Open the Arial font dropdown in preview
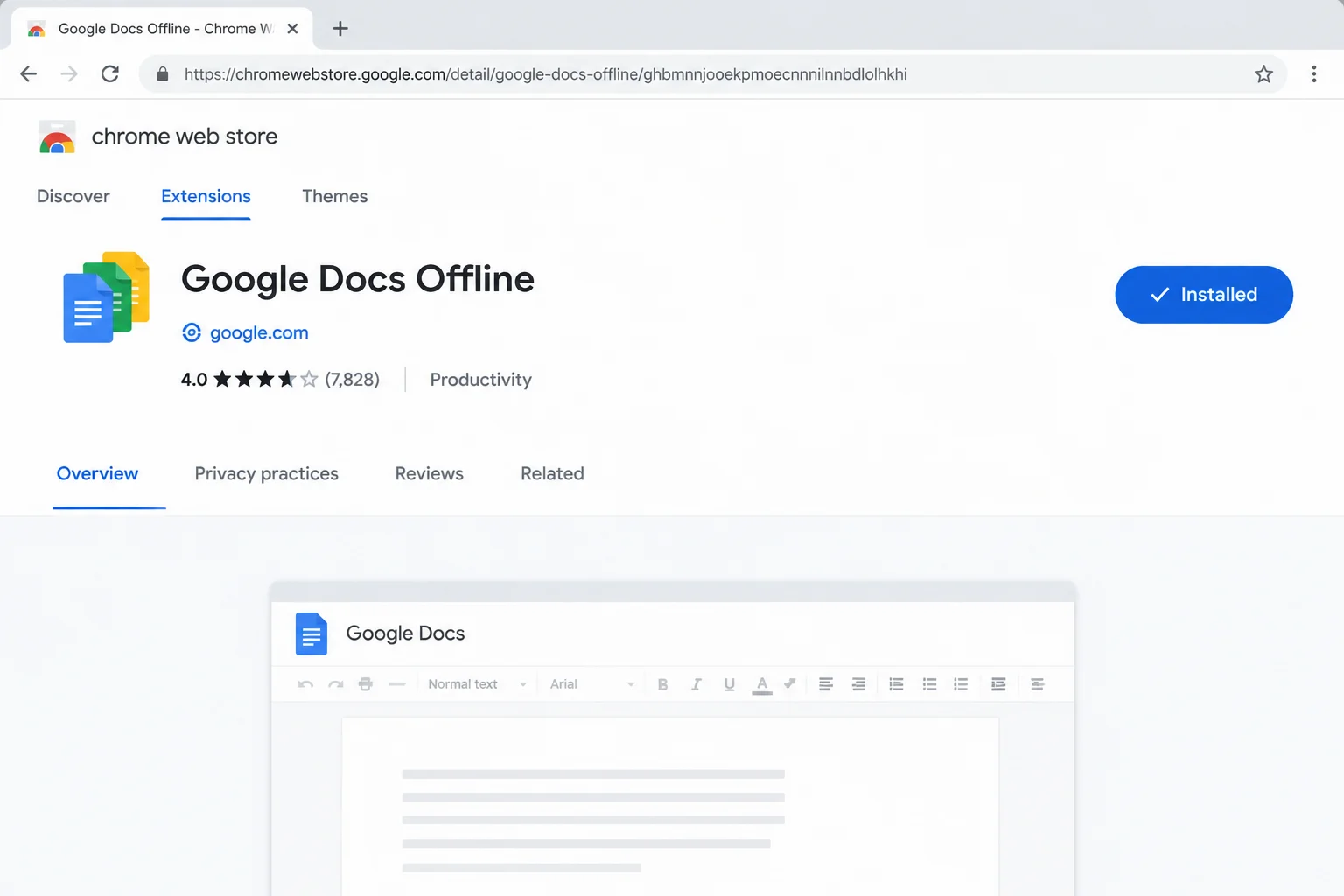Screen dimensions: 1344x896 point(591,684)
